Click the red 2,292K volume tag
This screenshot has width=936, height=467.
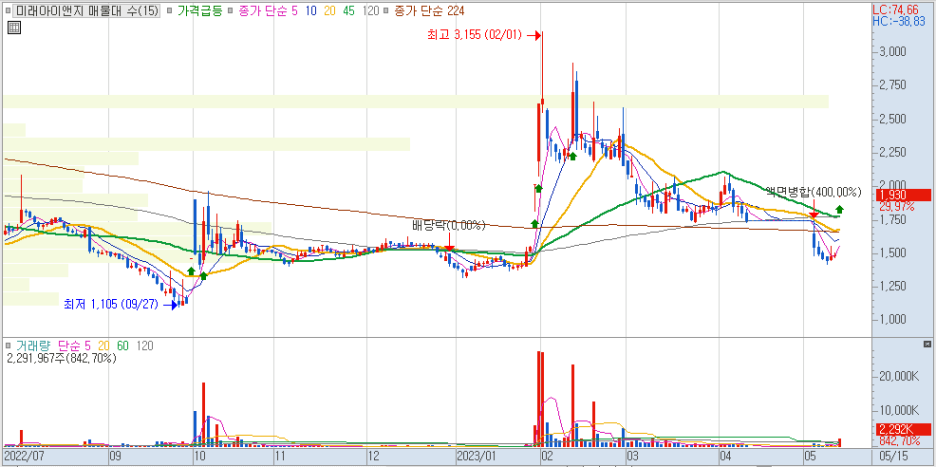click(x=904, y=429)
